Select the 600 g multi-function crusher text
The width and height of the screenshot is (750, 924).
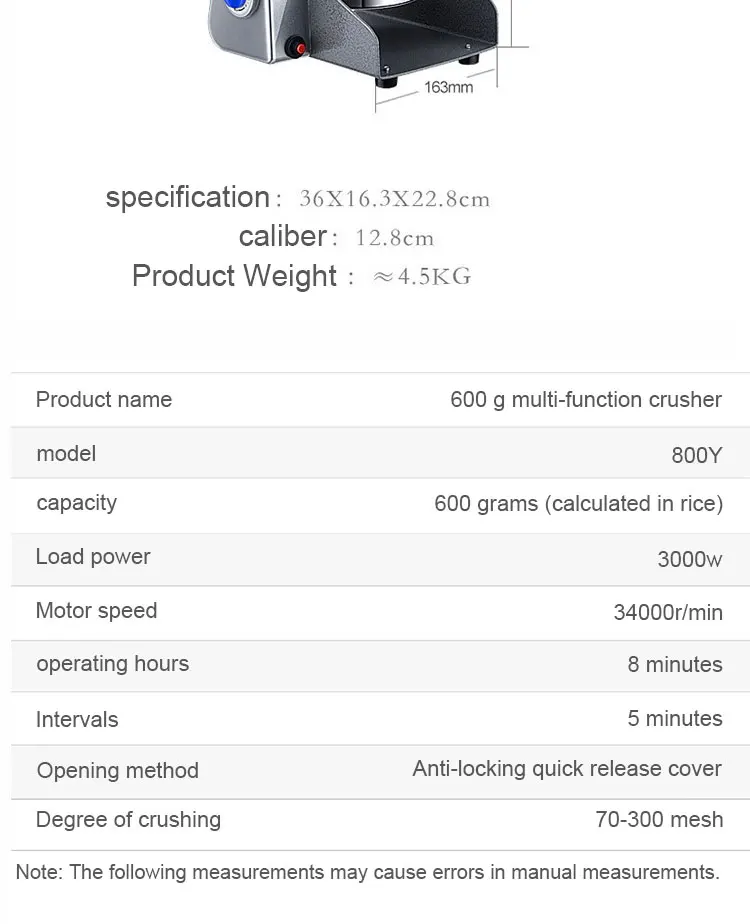click(x=585, y=400)
